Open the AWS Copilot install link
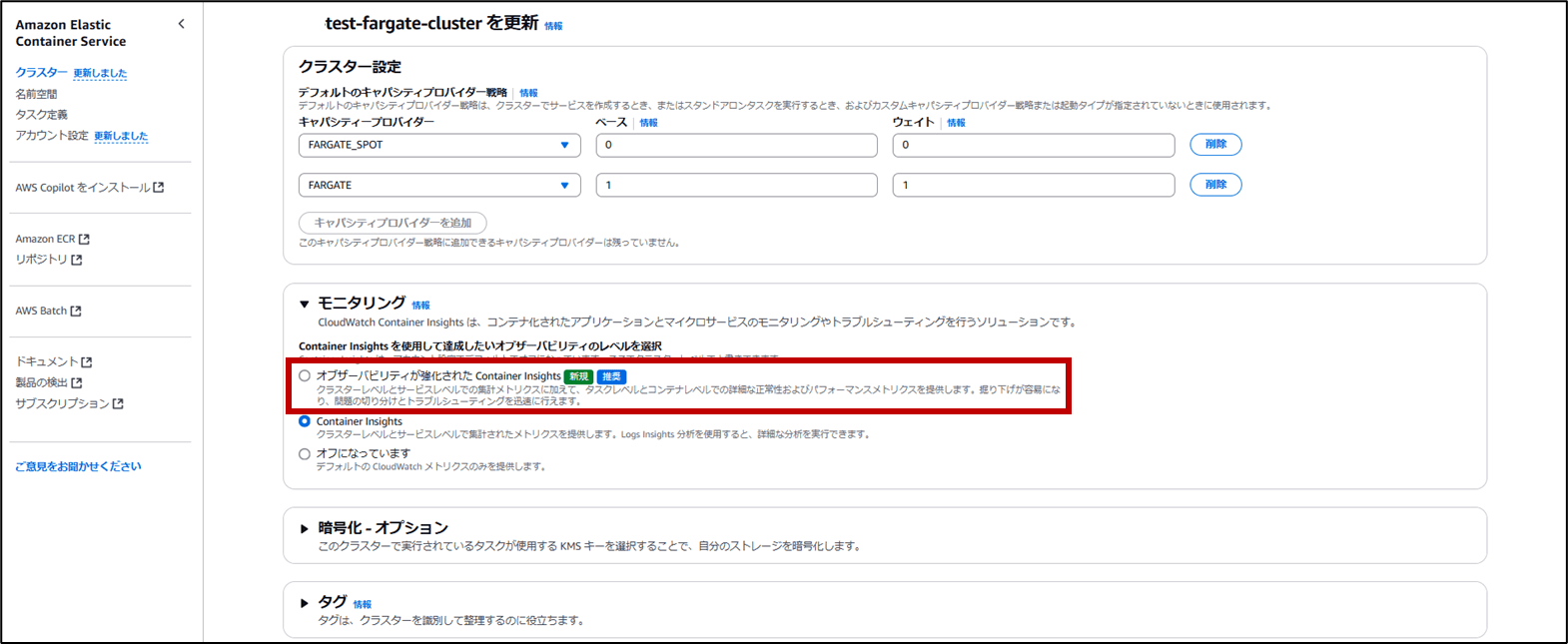 coord(89,188)
